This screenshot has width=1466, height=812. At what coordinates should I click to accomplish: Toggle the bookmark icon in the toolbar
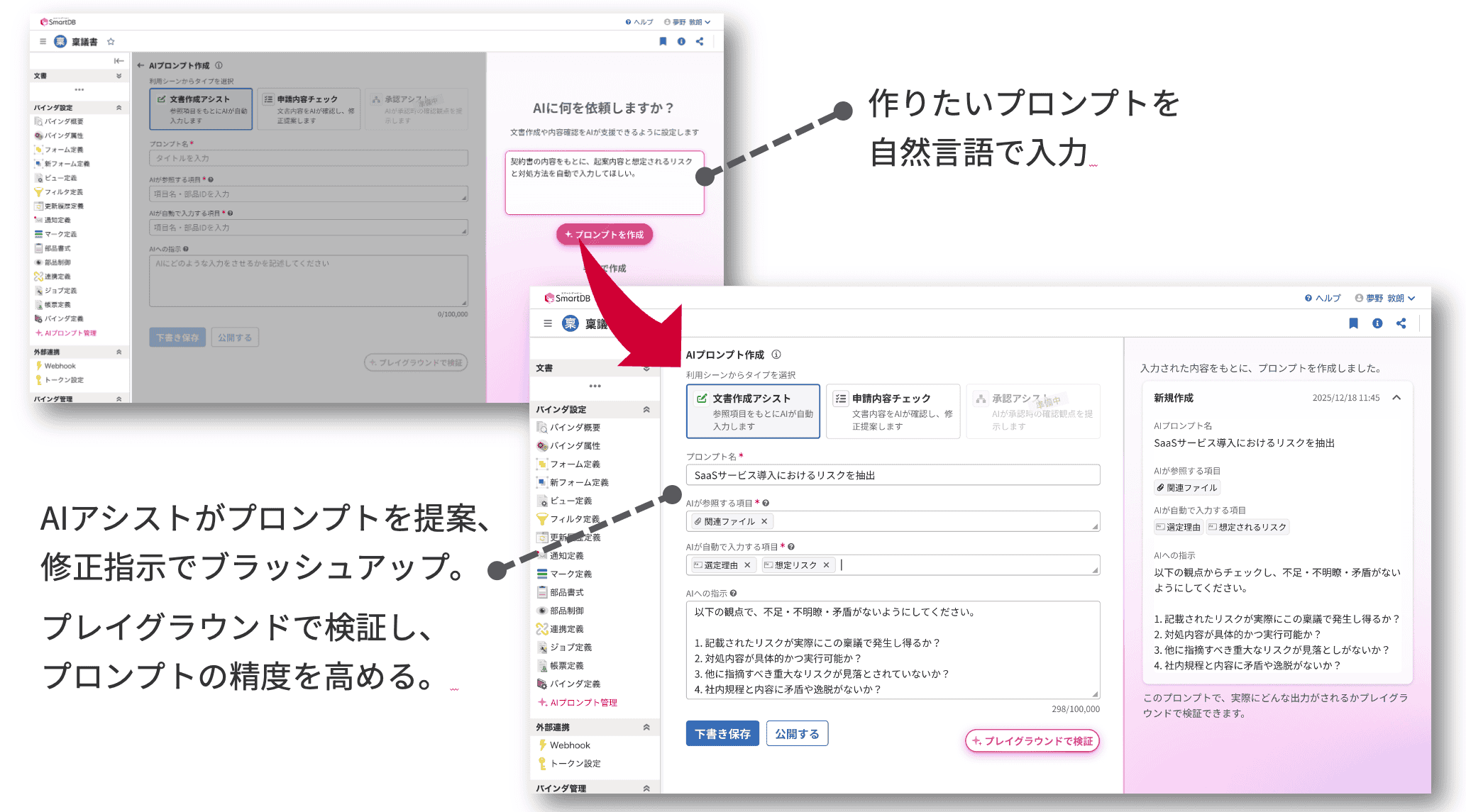point(1354,323)
